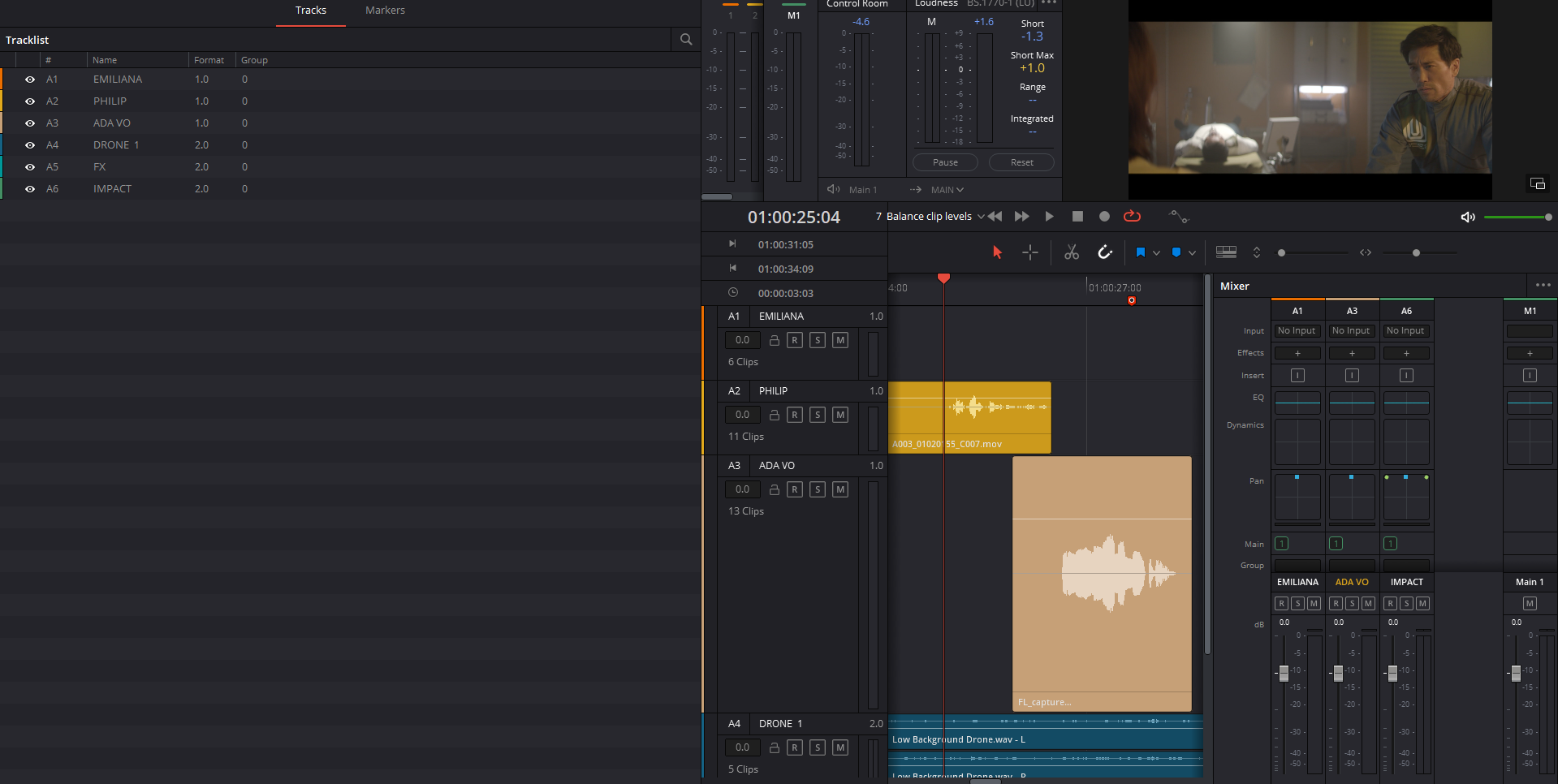Screen dimensions: 1558x784
Task: Add a blue marker at playhead
Action: [1176, 252]
